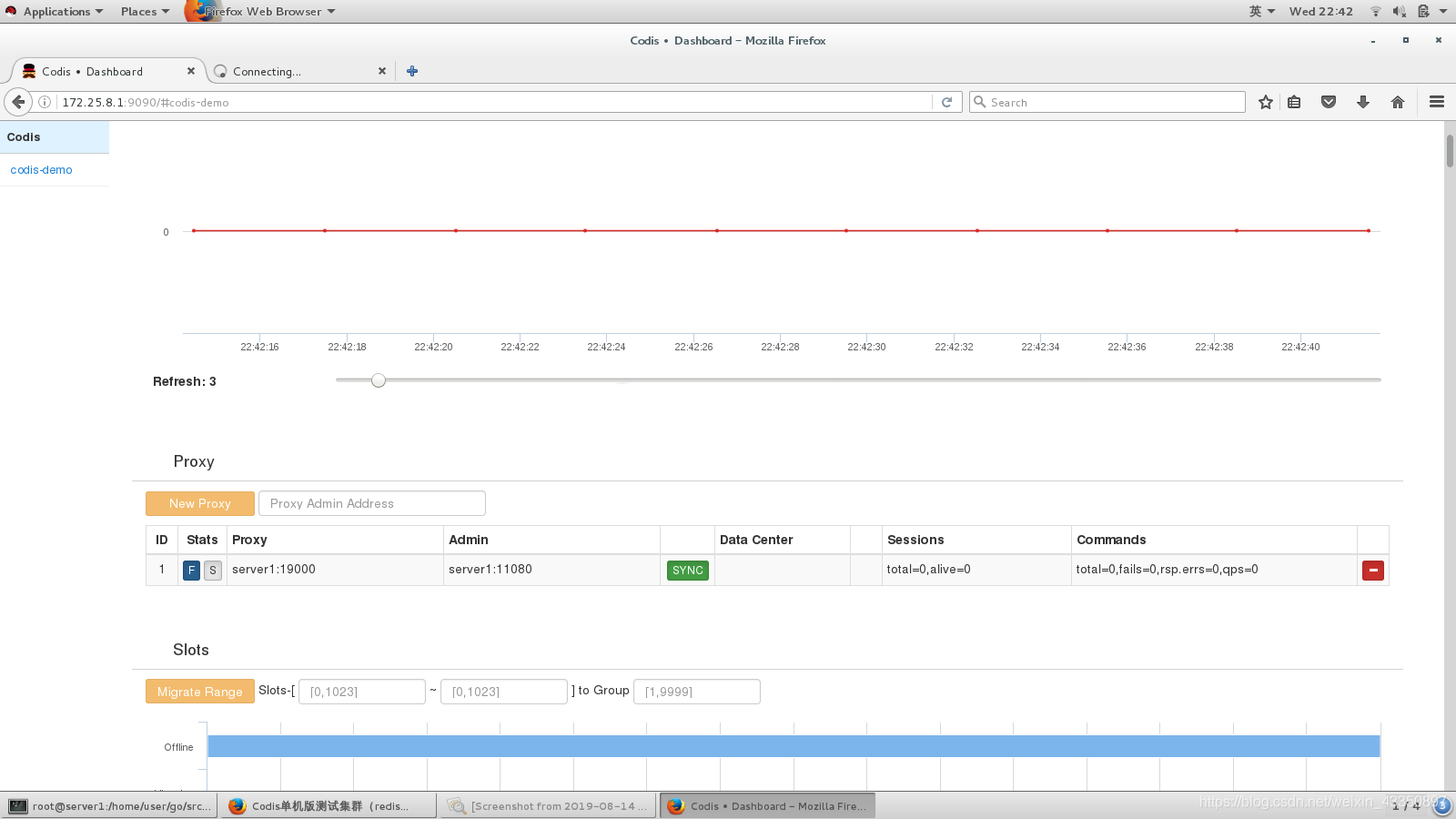This screenshot has width=1456, height=819.
Task: Reload the page with the refresh icon
Action: point(946,102)
